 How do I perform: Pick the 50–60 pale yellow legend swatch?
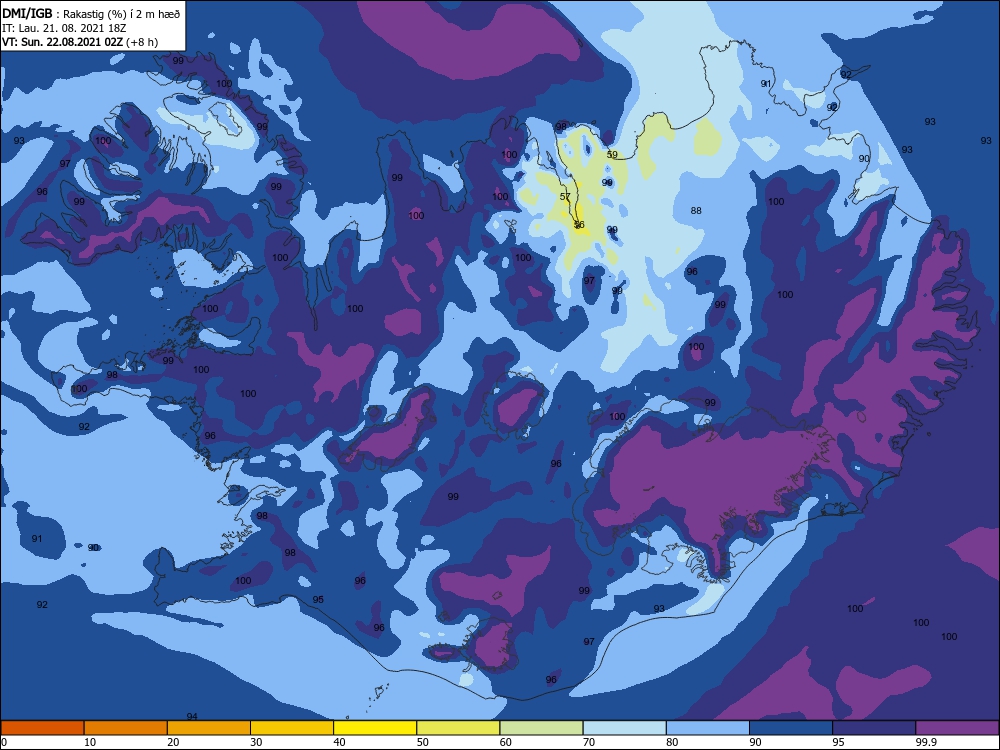(458, 728)
